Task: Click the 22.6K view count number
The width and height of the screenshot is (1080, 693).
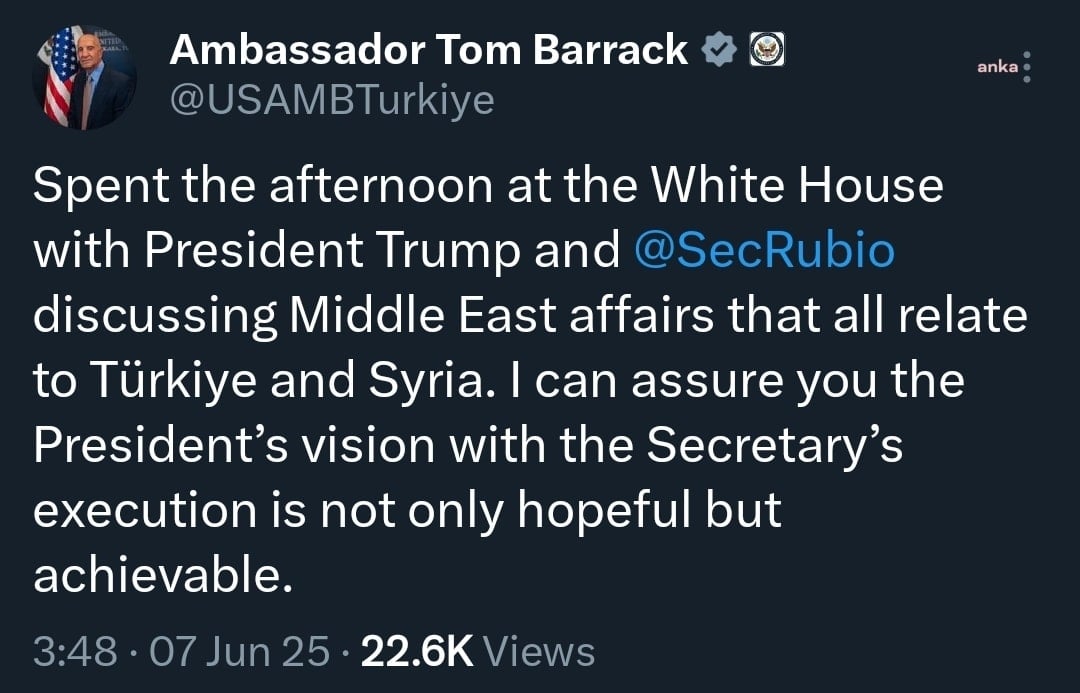Action: 416,653
